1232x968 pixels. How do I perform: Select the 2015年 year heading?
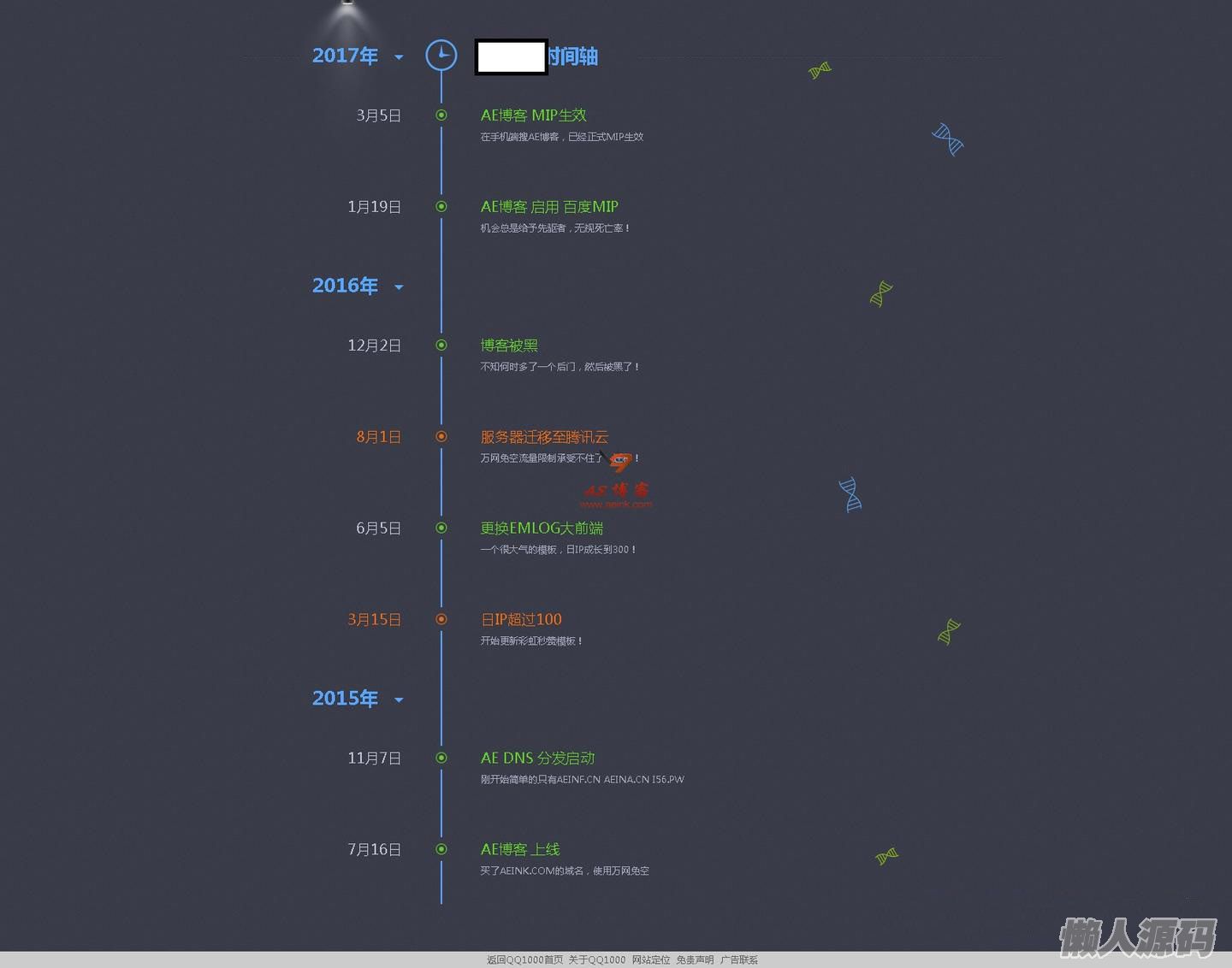pos(345,699)
